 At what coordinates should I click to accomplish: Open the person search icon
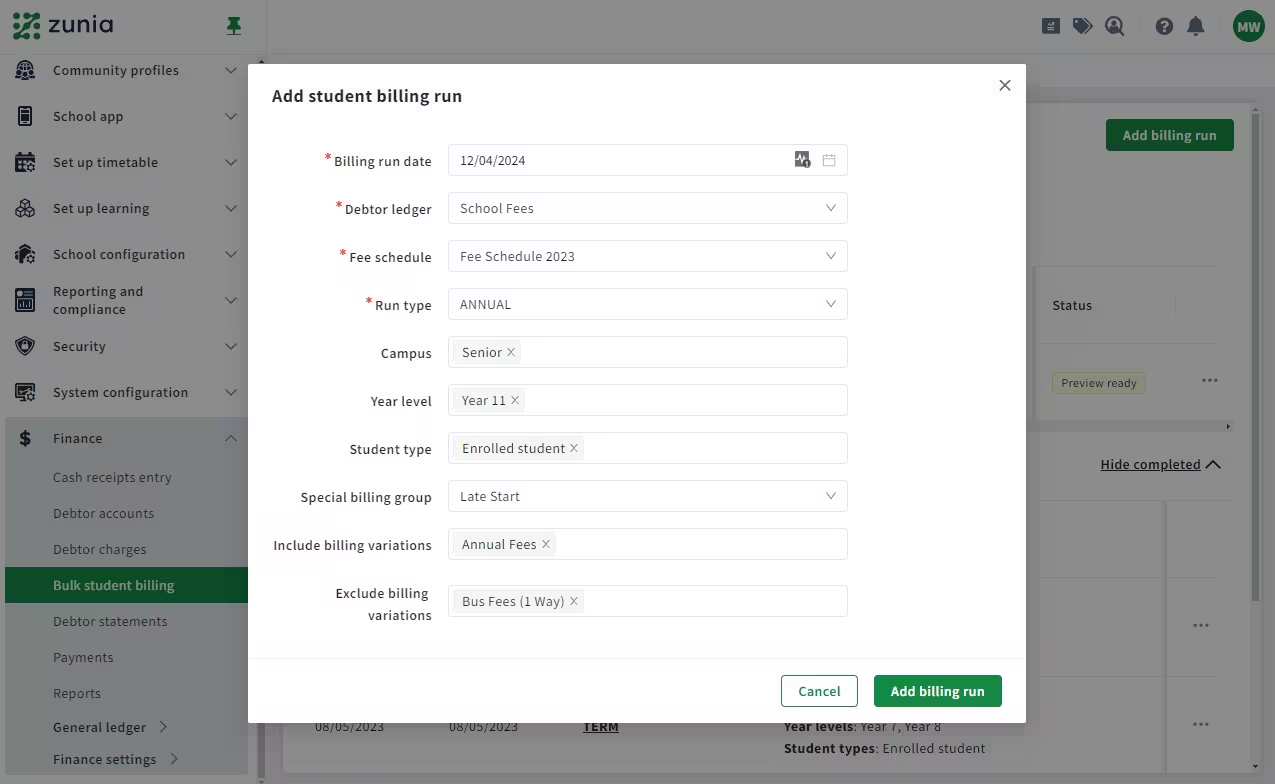point(1115,26)
